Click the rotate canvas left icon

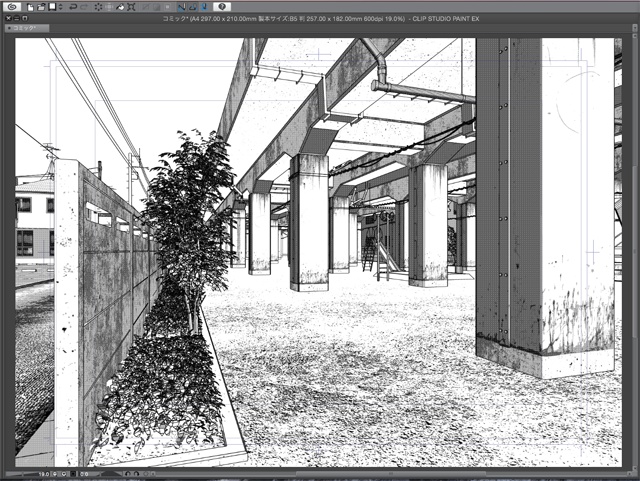tap(128, 474)
